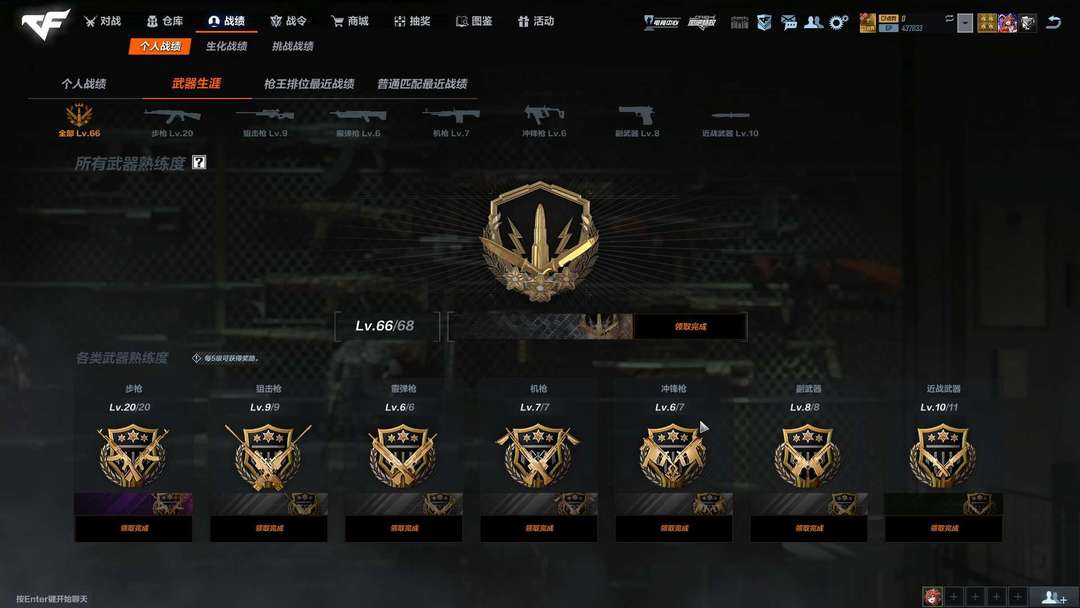Click the 领取完成 button under main level progress
The width and height of the screenshot is (1080, 608).
click(690, 326)
